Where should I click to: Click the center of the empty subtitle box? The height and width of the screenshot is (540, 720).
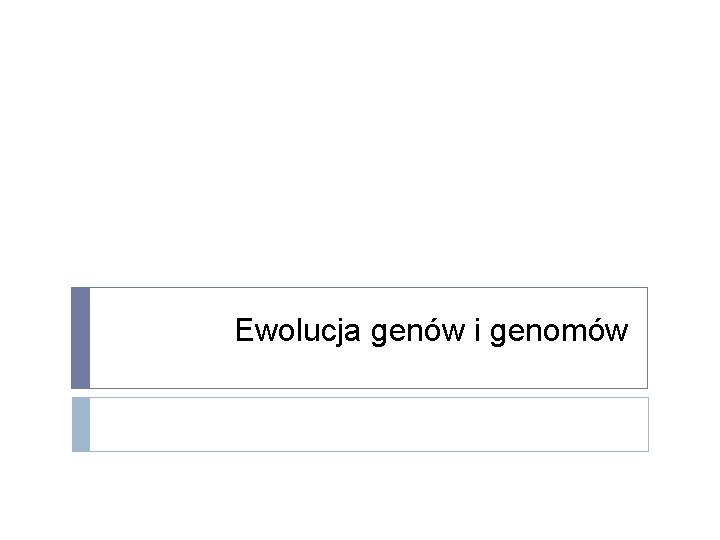[x=368, y=424]
